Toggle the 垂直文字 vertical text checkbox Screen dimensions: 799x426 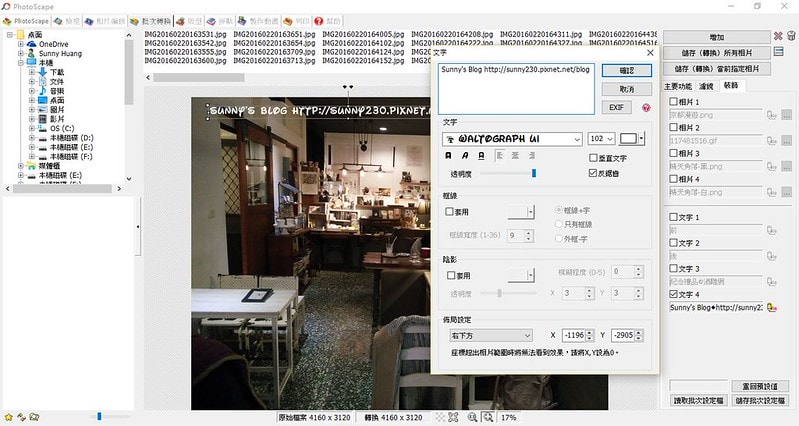pos(593,158)
